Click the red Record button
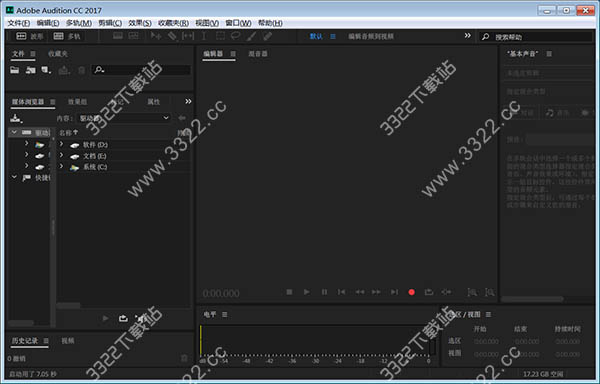The width and height of the screenshot is (600, 384). point(411,292)
